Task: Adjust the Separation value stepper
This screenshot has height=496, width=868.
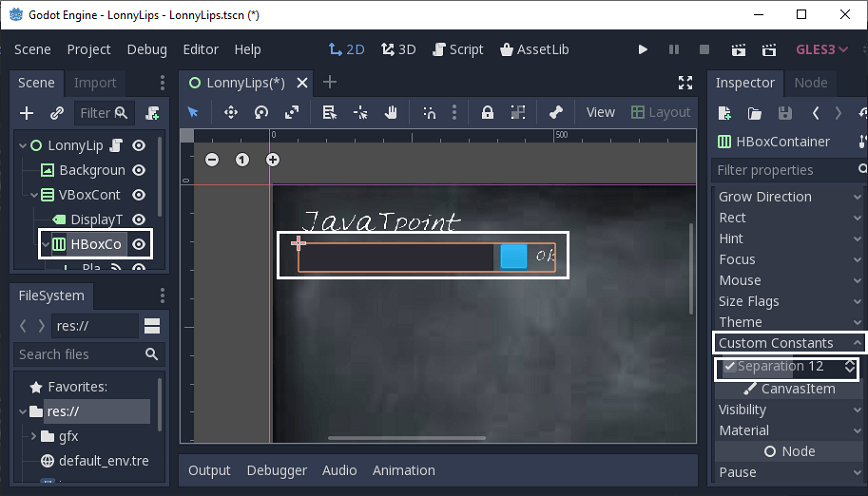Action: coord(850,366)
